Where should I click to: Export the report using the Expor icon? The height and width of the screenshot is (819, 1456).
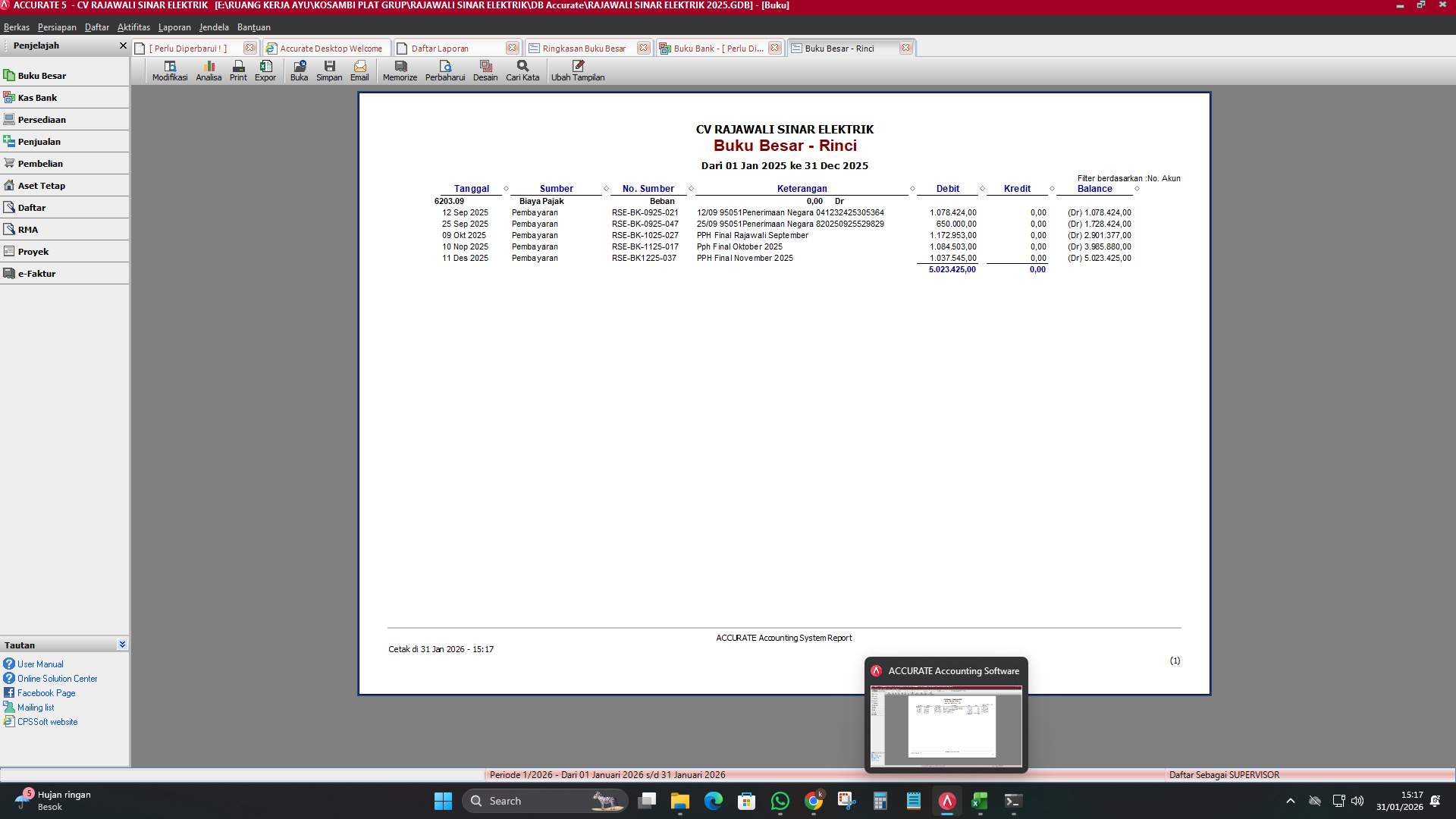click(x=265, y=71)
